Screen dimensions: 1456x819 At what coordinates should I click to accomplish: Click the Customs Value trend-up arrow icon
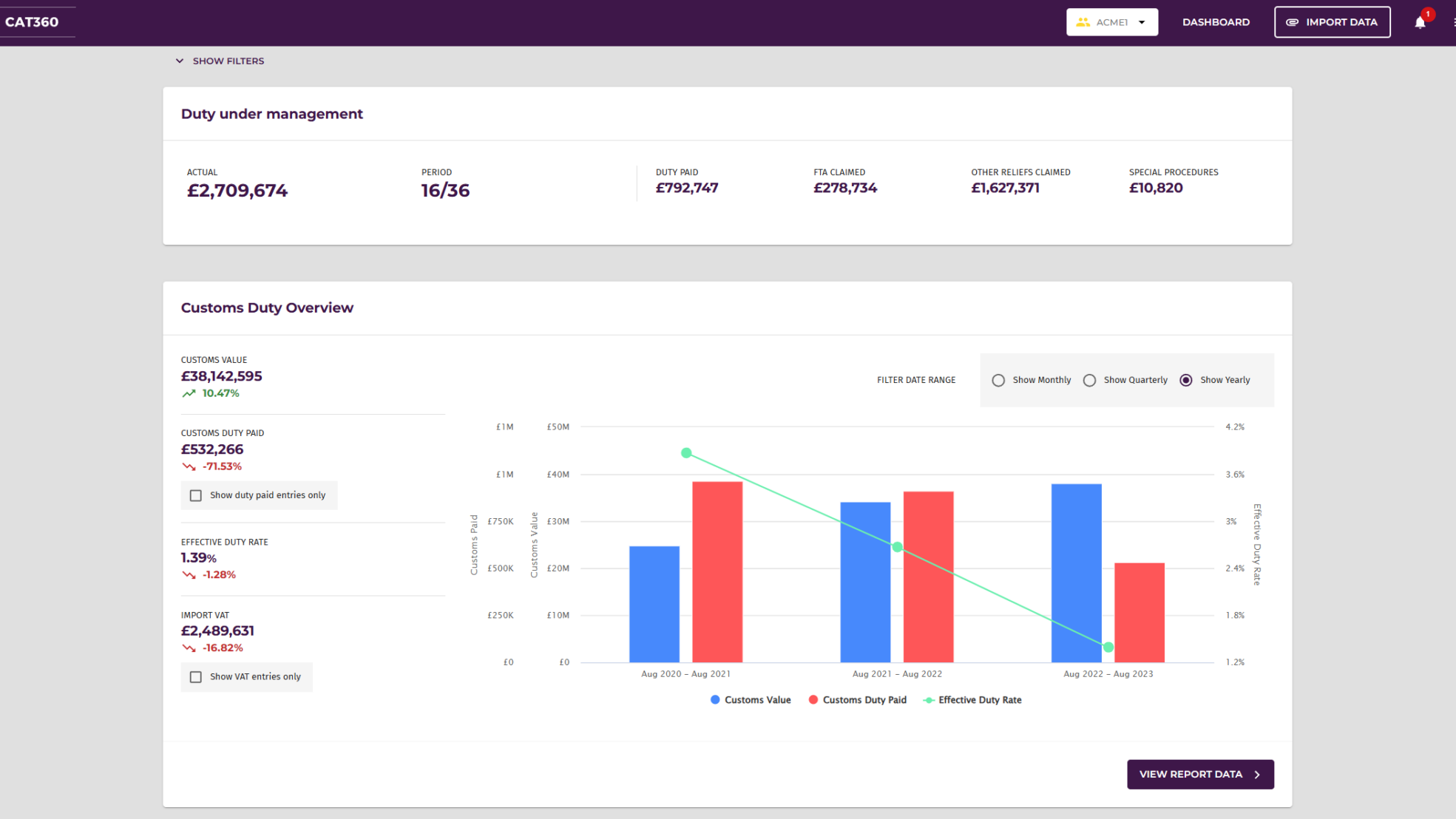pyautogui.click(x=189, y=393)
